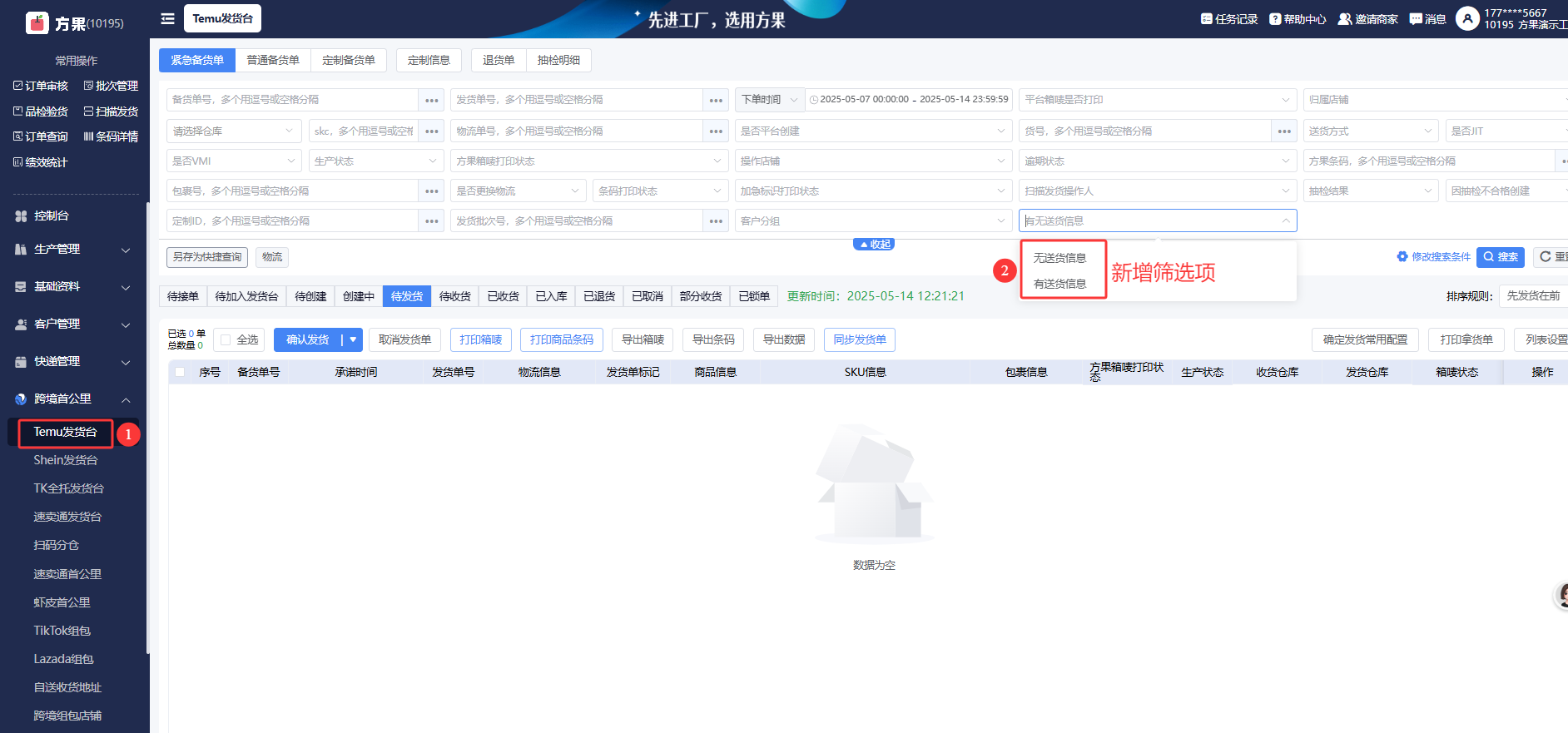Image resolution: width=1568 pixels, height=733 pixels.
Task: Switch to the 定制备货单 tab
Action: [x=349, y=60]
